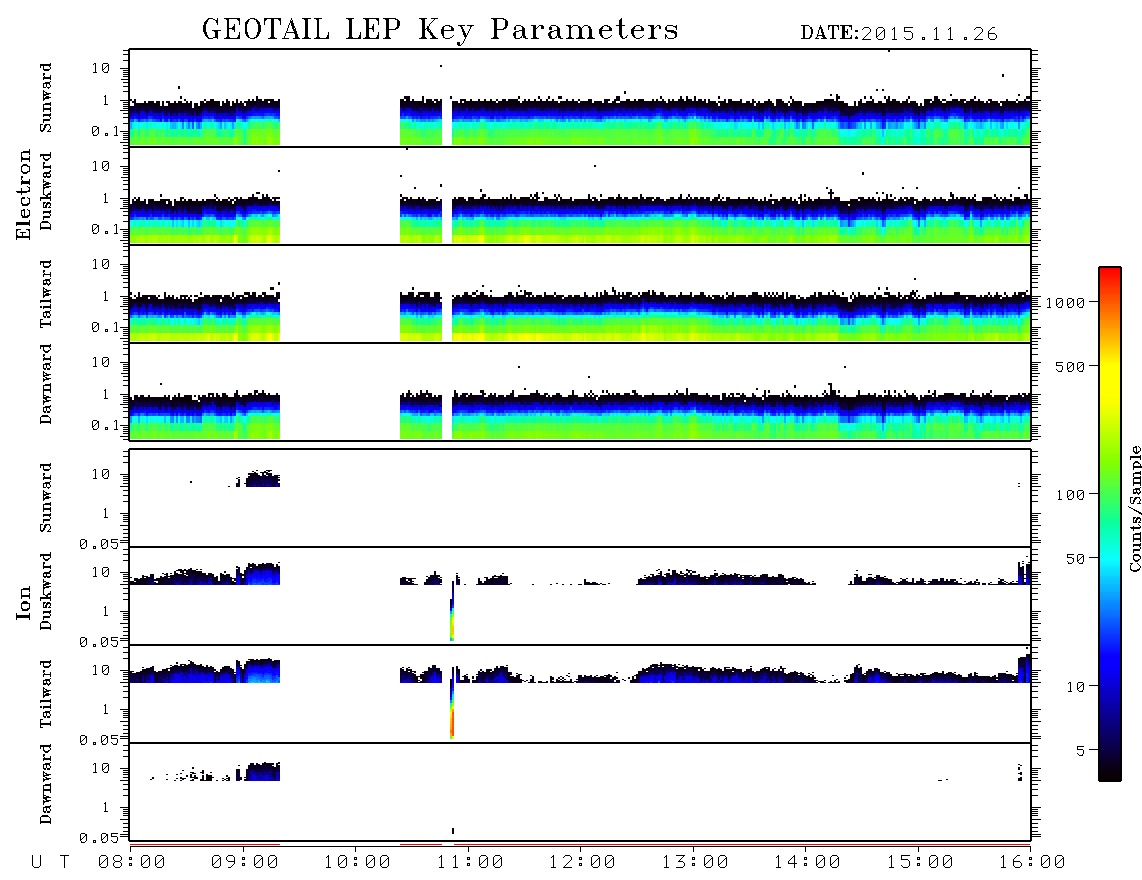
Task: Click the Electron Tailward axis label
Action: (46, 294)
